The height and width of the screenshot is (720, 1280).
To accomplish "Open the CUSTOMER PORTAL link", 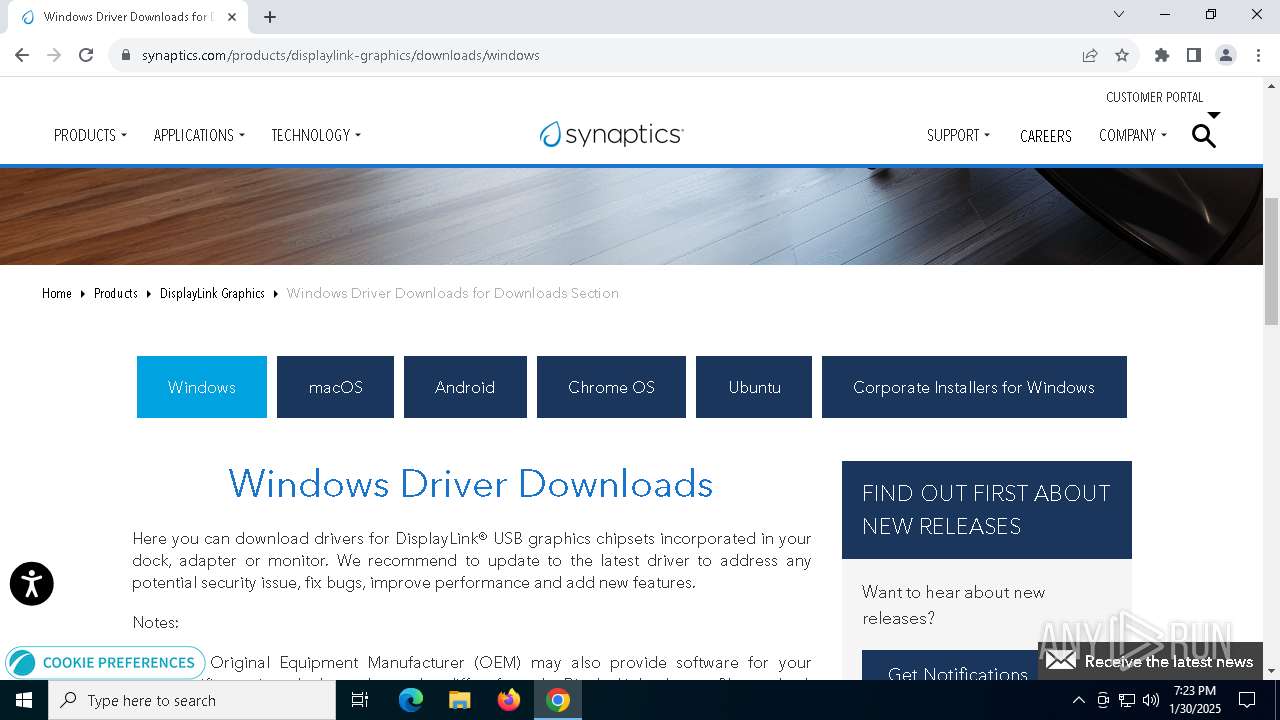I will tap(1155, 97).
